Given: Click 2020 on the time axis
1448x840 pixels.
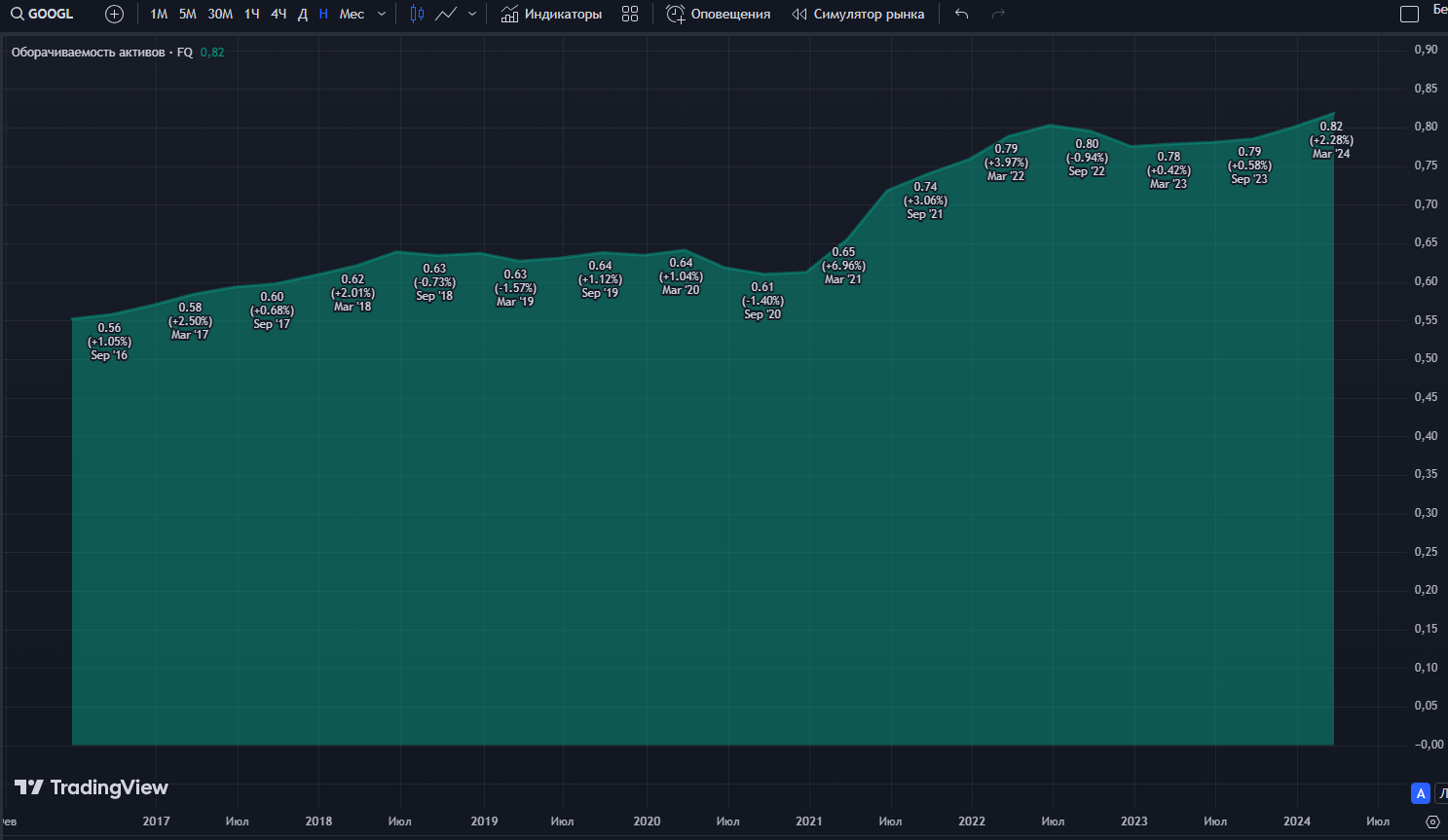Looking at the screenshot, I should [x=647, y=822].
